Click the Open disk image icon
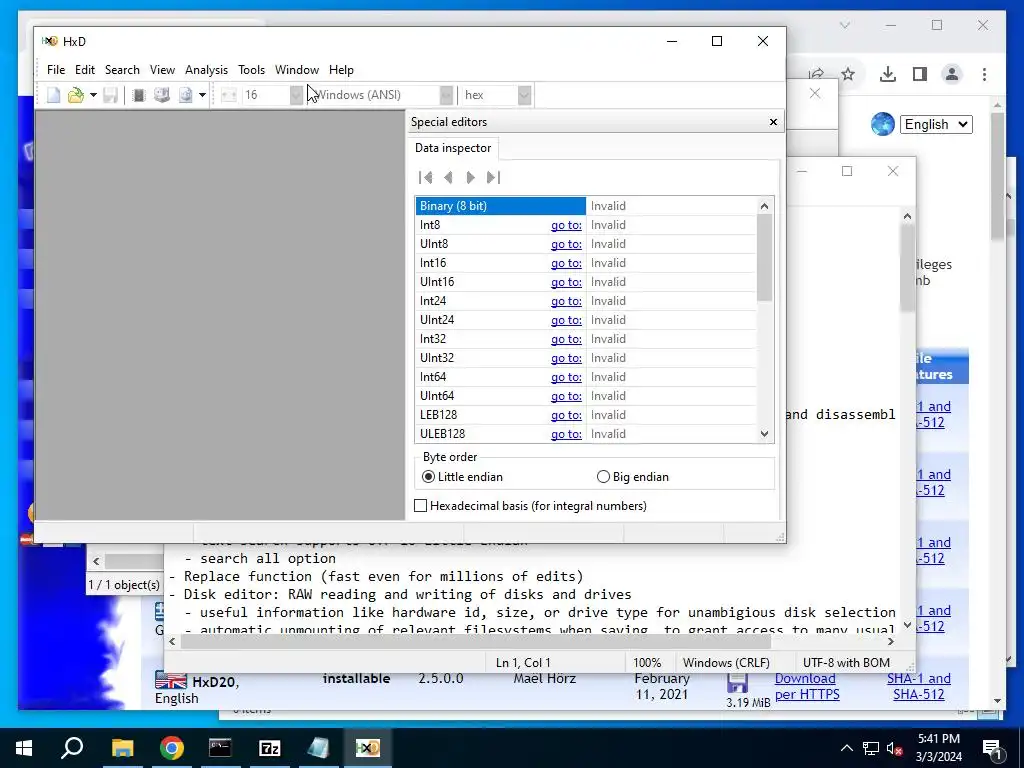 [x=185, y=95]
